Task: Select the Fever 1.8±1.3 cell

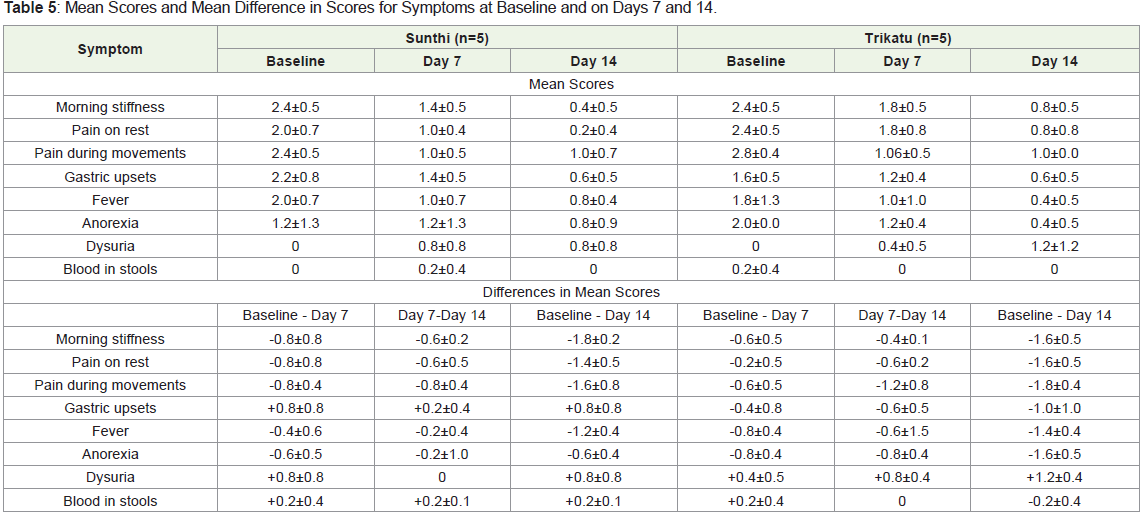Action: 755,200
